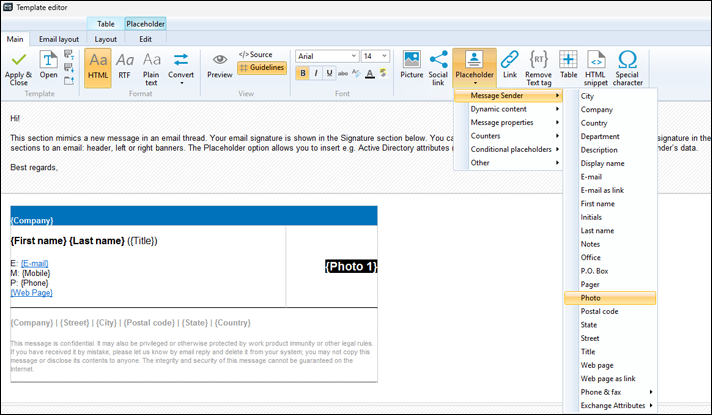Click the HTML snippet icon
The image size is (712, 415).
pyautogui.click(x=596, y=62)
